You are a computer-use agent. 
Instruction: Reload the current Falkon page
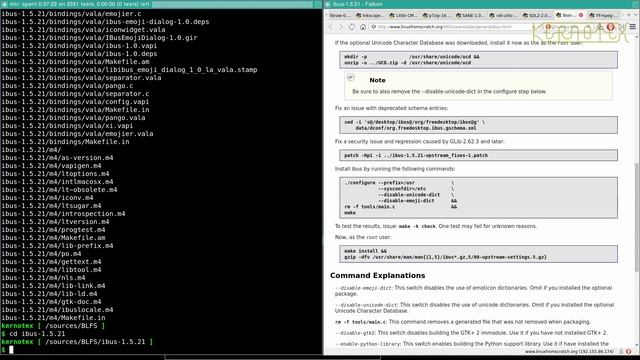click(352, 27)
